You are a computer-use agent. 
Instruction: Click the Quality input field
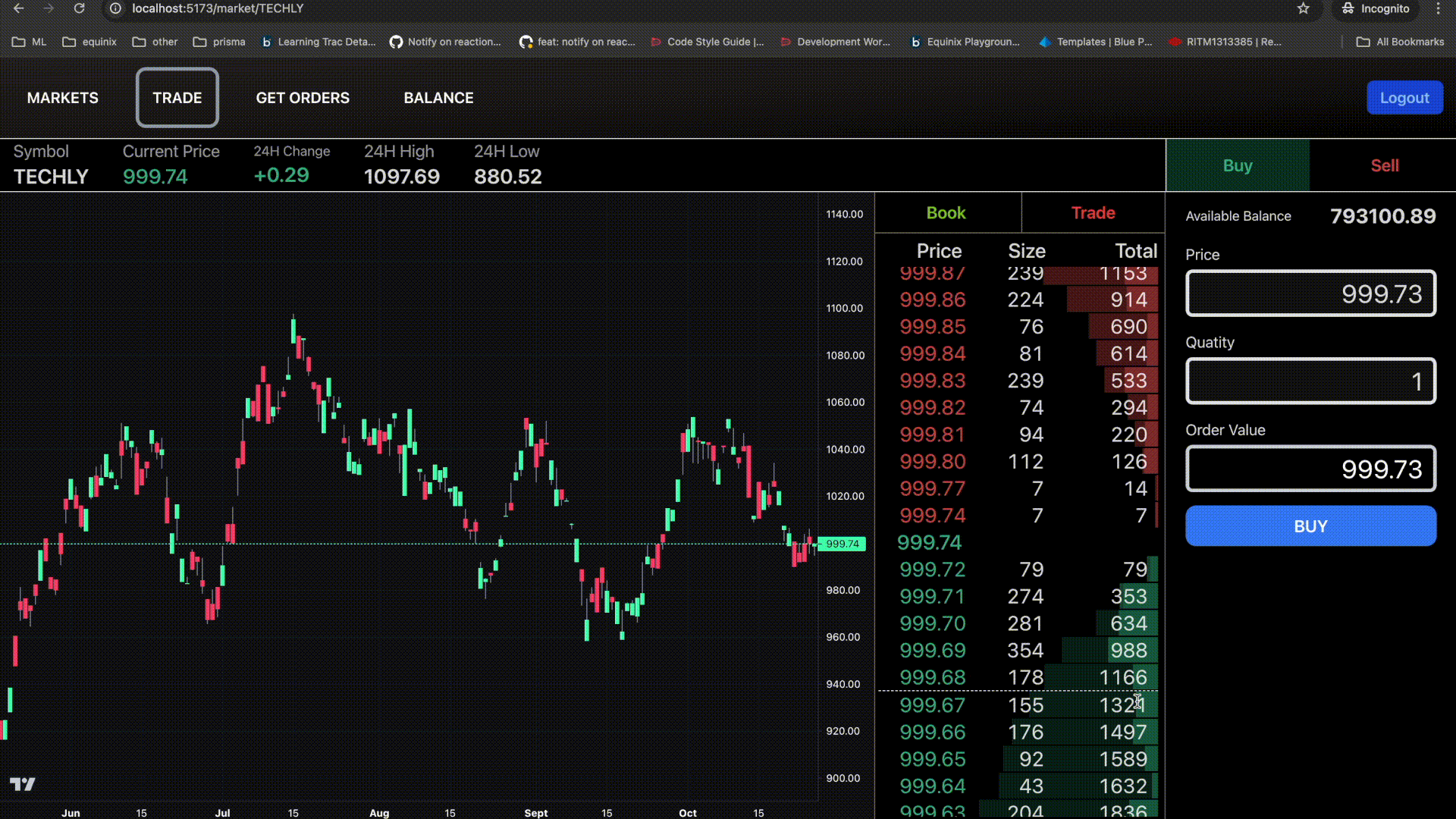coord(1310,381)
